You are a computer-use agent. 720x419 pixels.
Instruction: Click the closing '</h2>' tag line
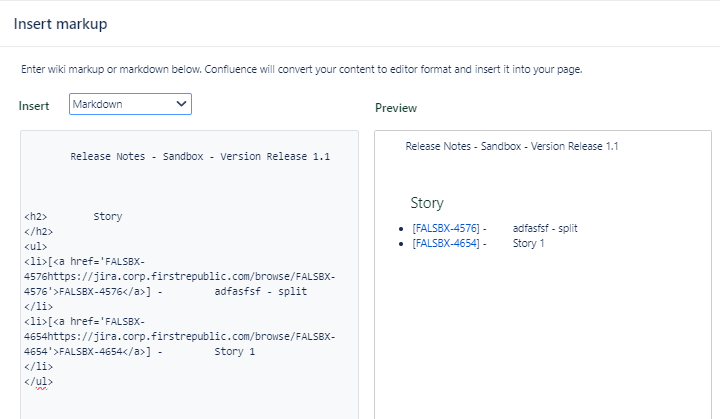(x=39, y=232)
